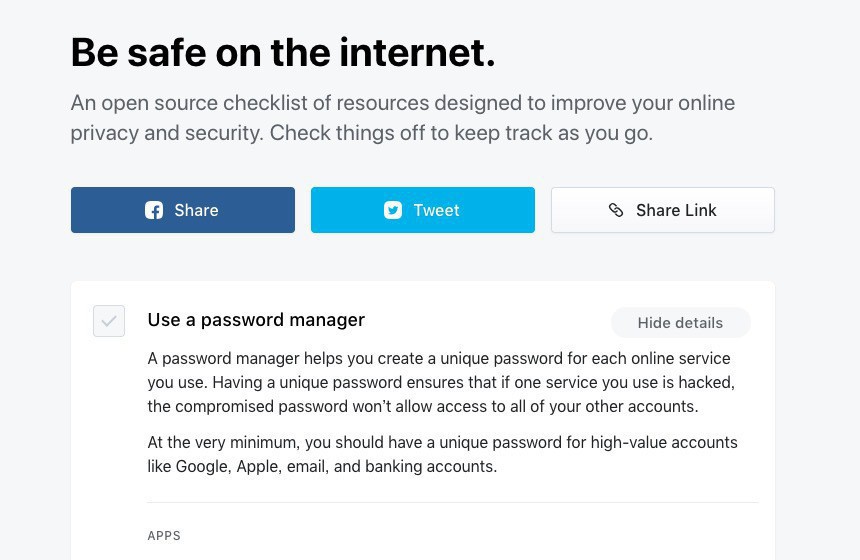The width and height of the screenshot is (860, 560).
Task: Click the "An open source checklist" subtitle line
Action: (x=402, y=104)
